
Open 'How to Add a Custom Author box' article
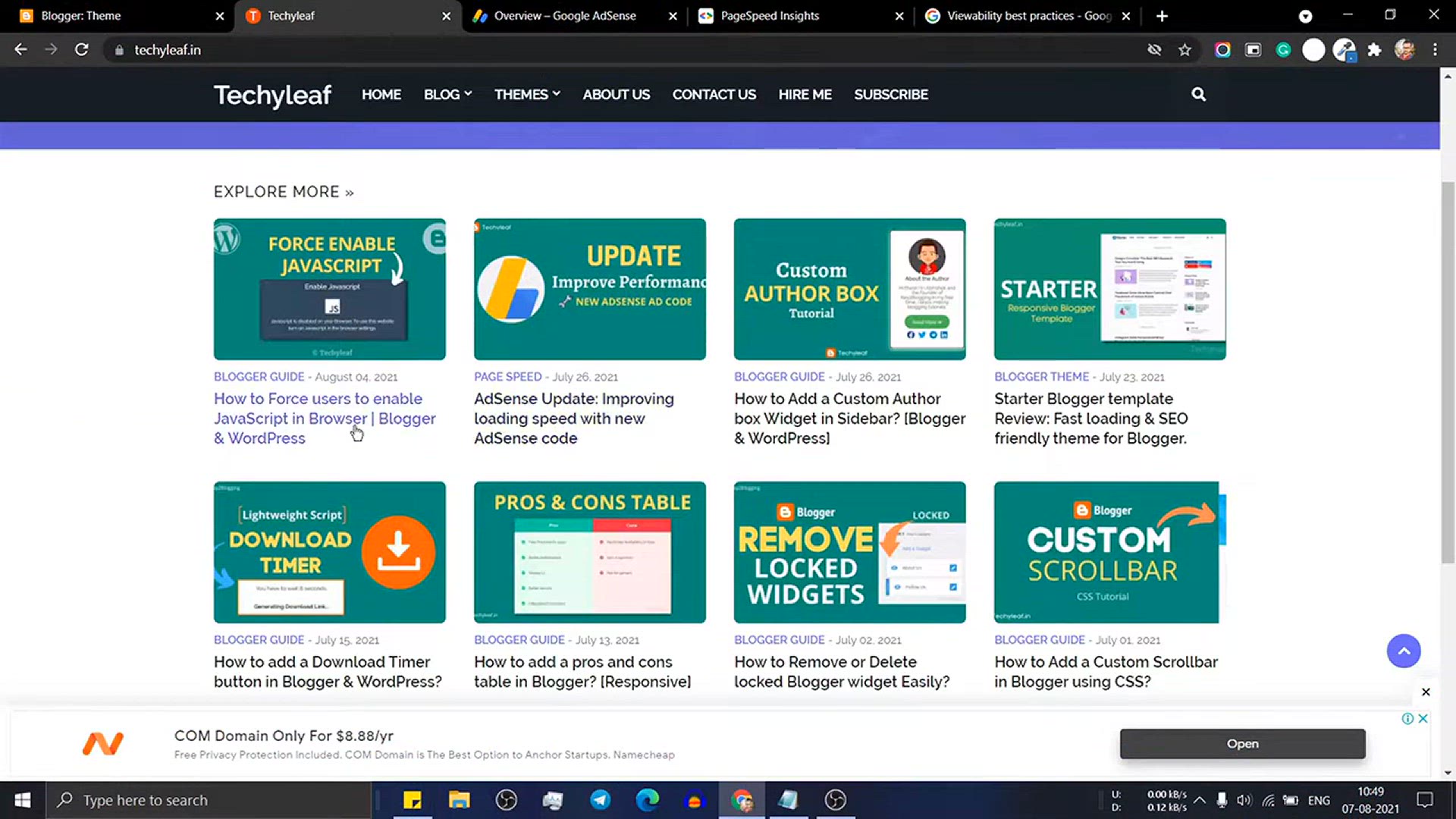pos(849,418)
